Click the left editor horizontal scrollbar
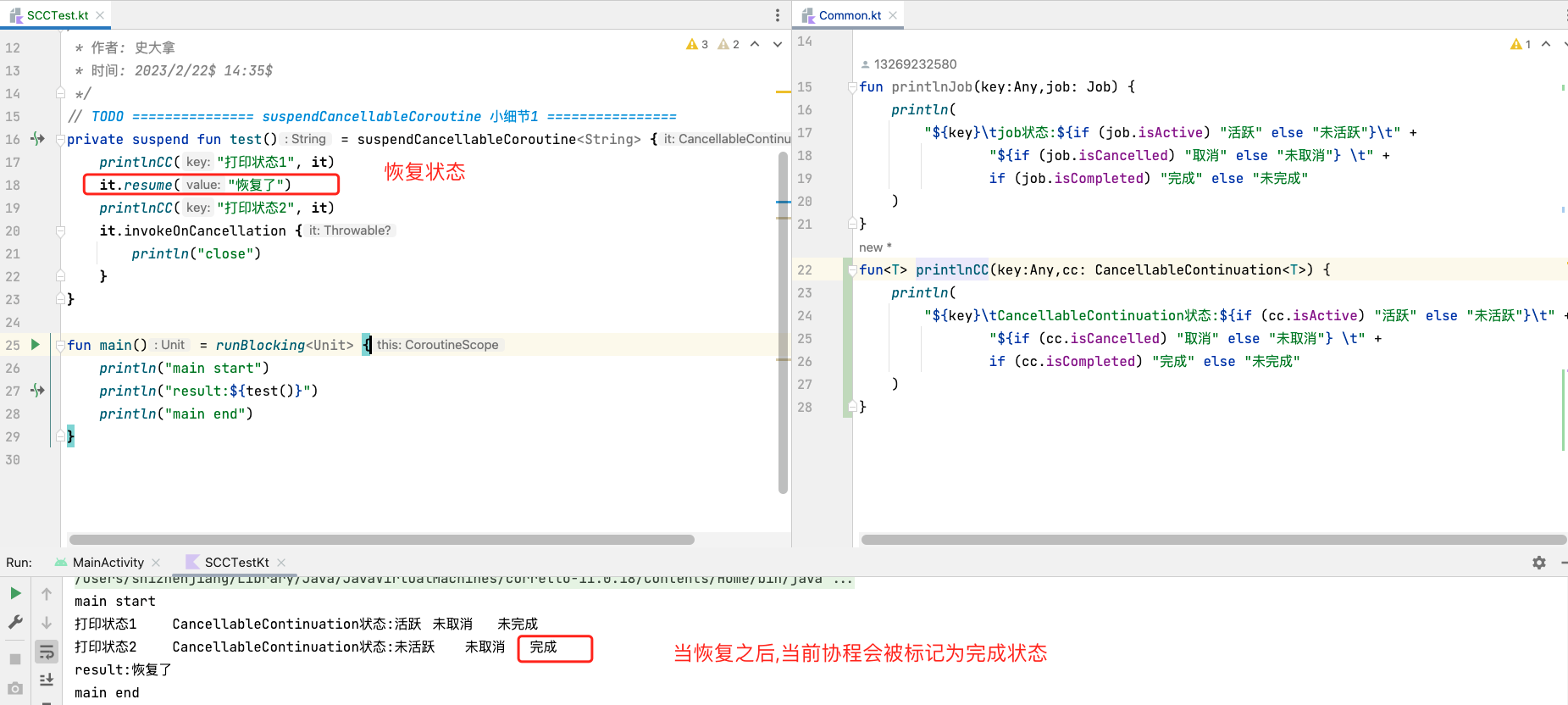This screenshot has height=705, width=1568. (382, 540)
